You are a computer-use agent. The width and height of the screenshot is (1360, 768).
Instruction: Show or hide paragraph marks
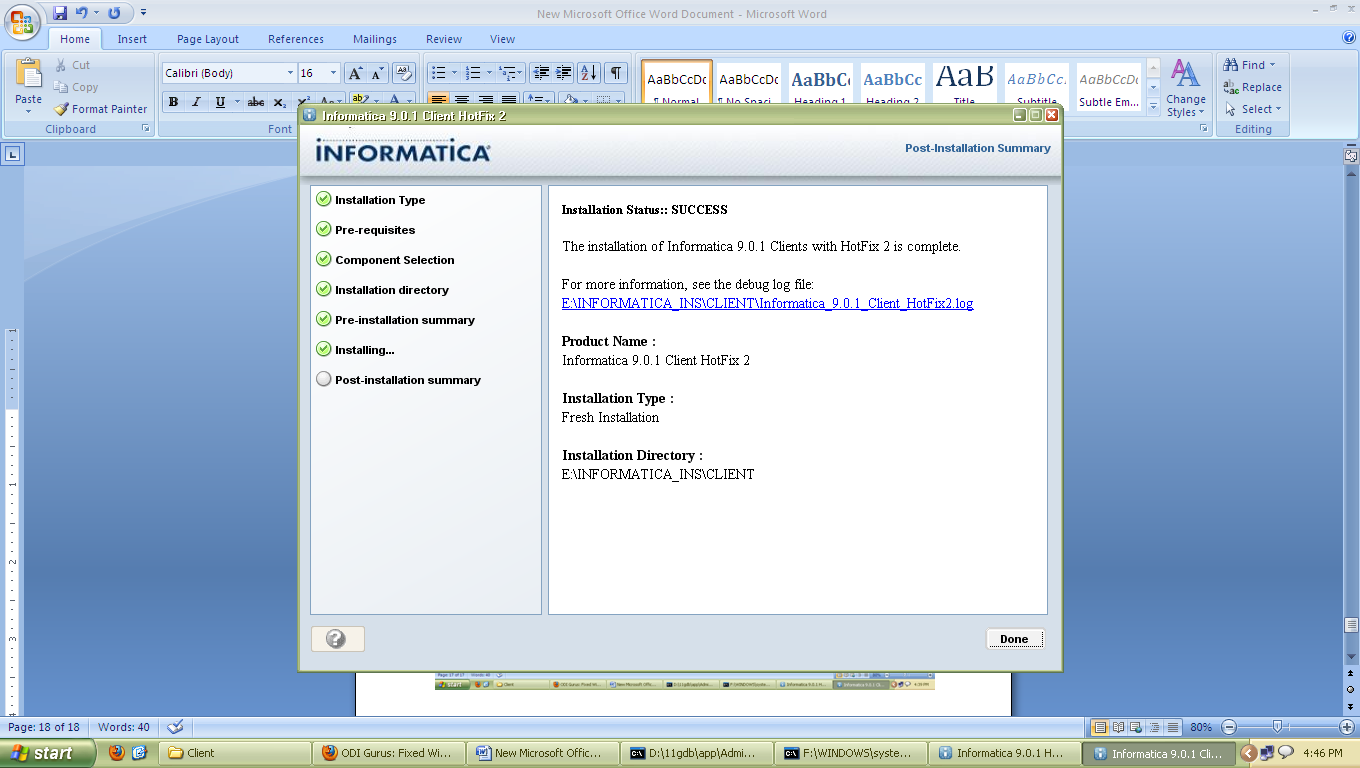pyautogui.click(x=616, y=73)
